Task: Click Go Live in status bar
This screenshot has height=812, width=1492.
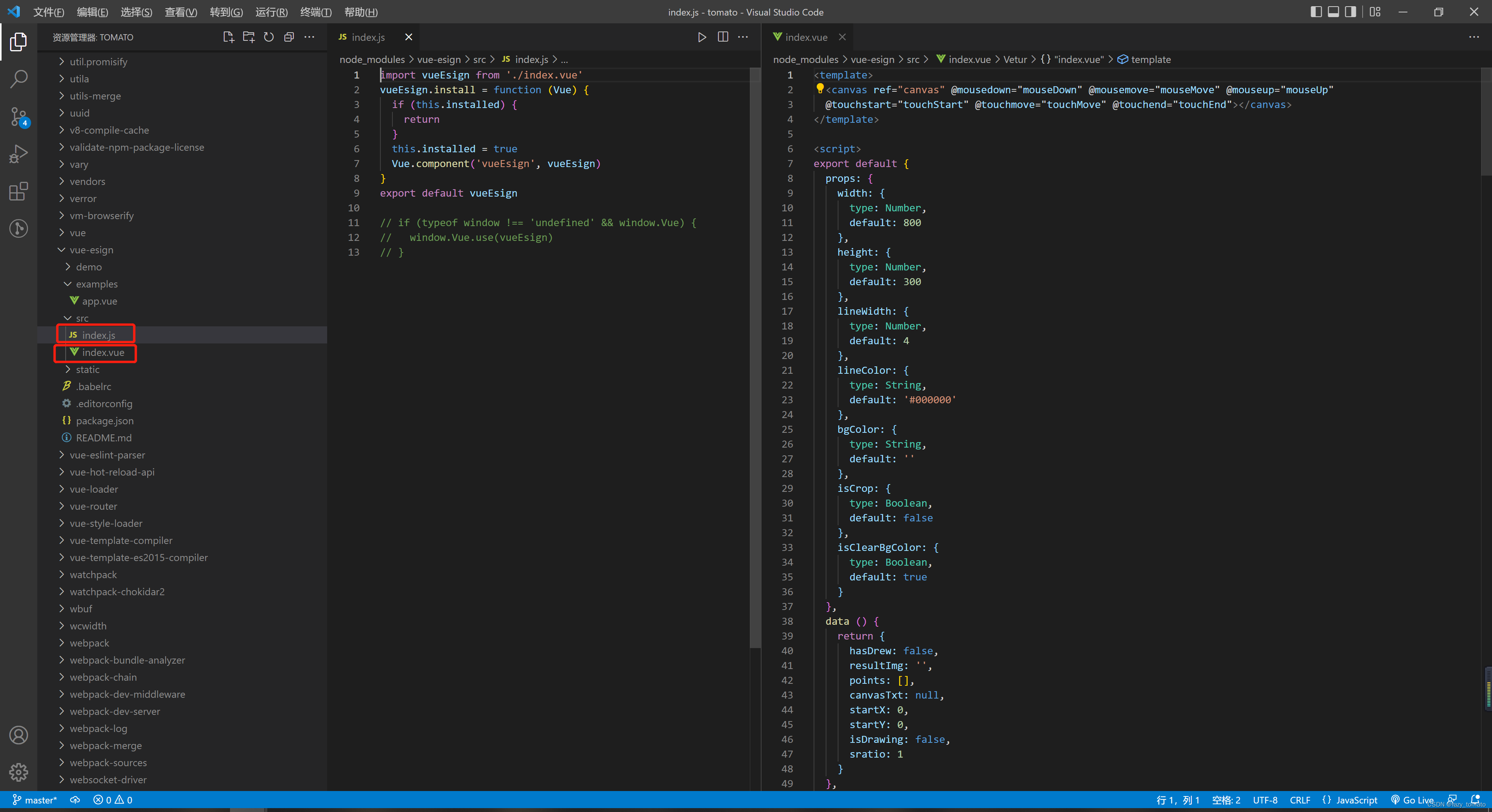Action: 1412,800
